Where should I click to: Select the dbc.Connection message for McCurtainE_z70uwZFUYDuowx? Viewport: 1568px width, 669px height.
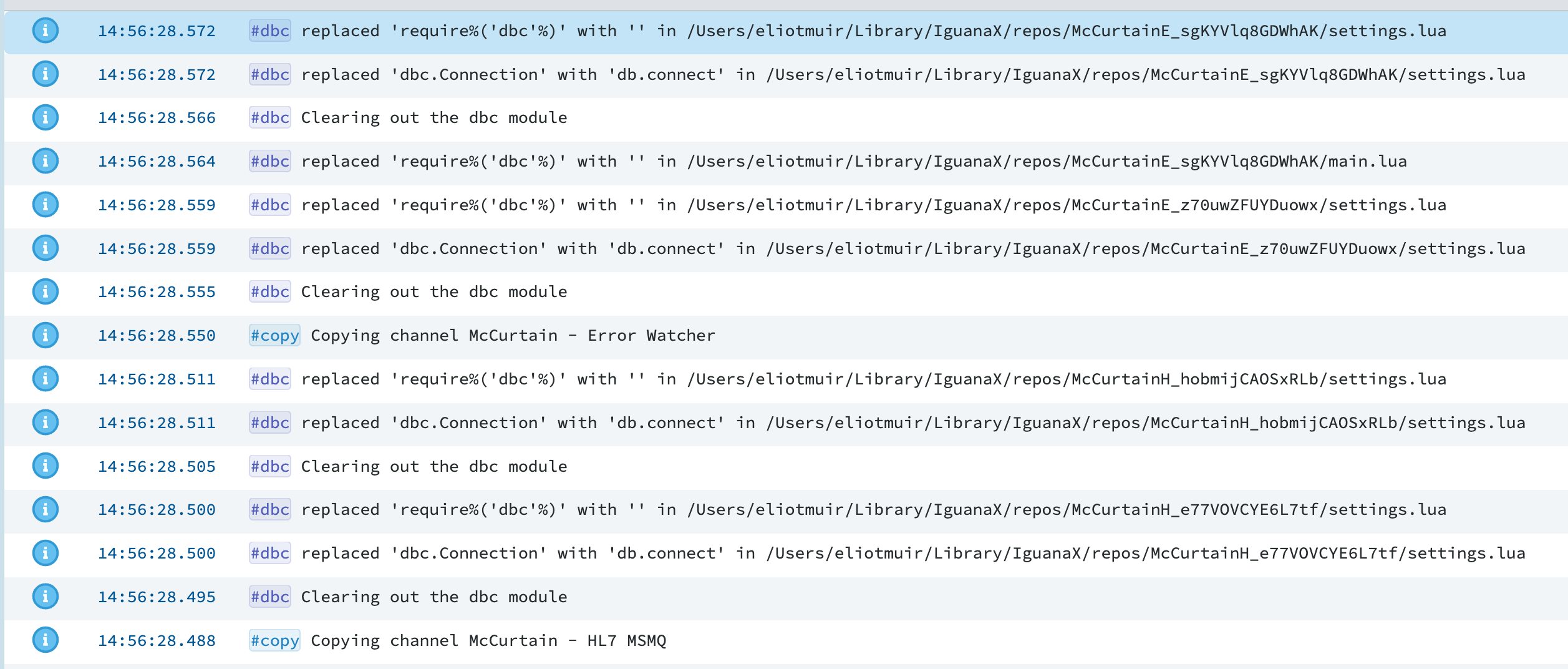pyautogui.click(x=913, y=248)
